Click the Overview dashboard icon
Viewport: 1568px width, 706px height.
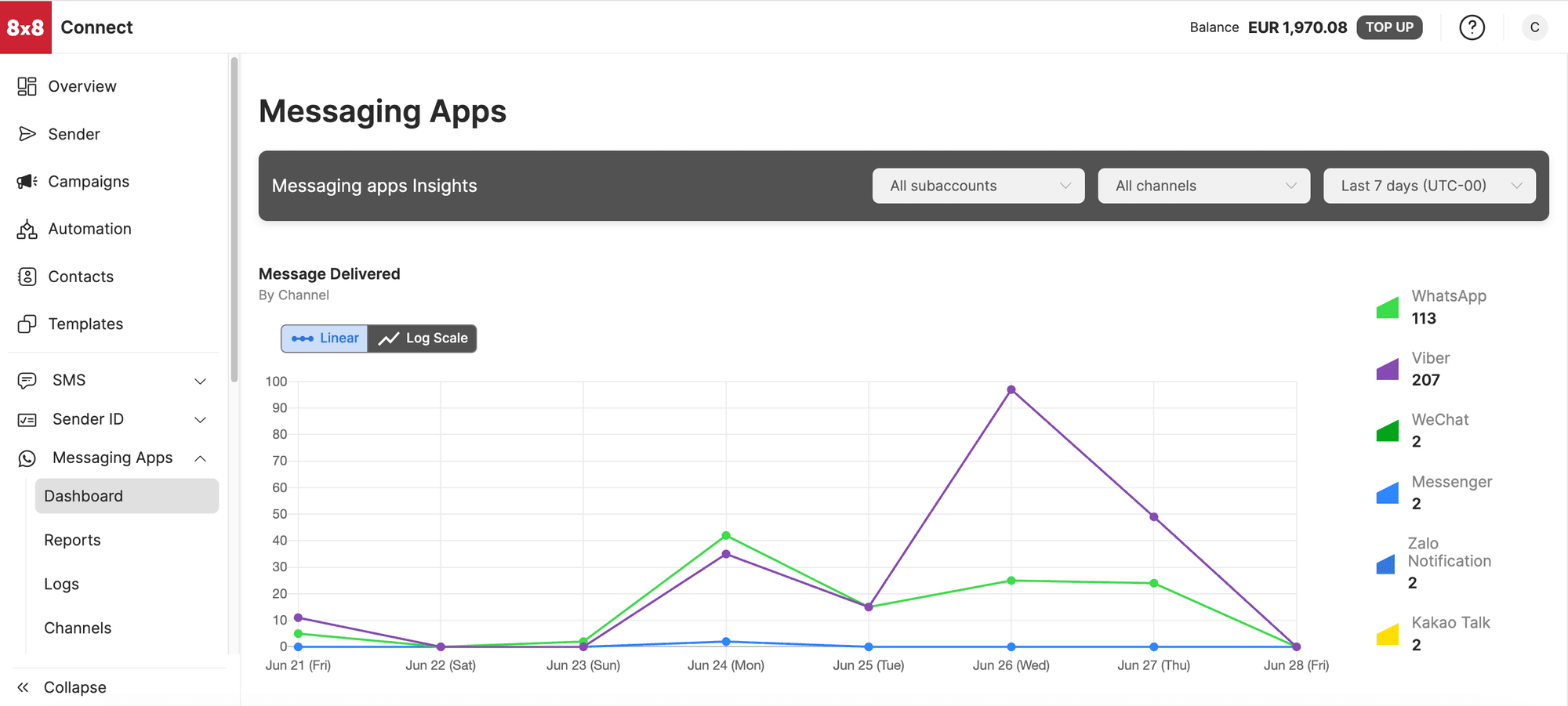click(x=27, y=86)
